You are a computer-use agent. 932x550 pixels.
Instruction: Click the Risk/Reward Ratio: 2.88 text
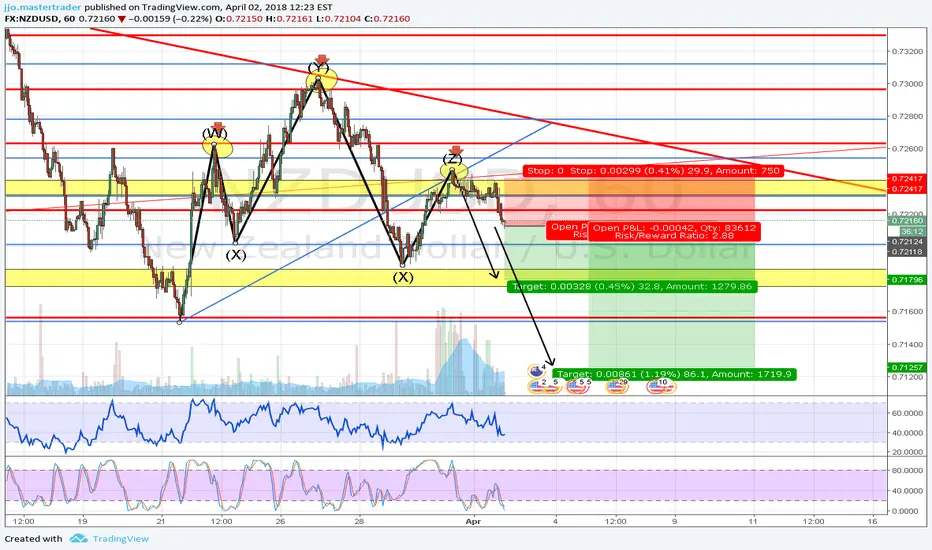[674, 236]
